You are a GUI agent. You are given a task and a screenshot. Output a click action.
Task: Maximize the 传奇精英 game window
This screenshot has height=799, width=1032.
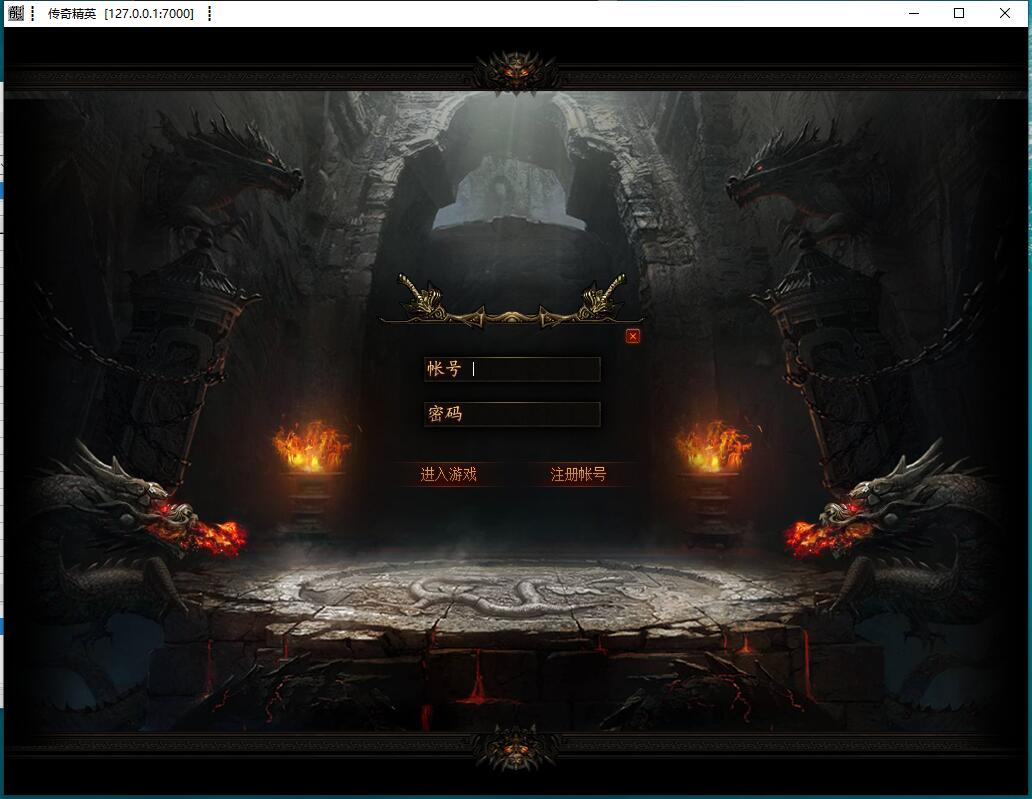[x=959, y=13]
